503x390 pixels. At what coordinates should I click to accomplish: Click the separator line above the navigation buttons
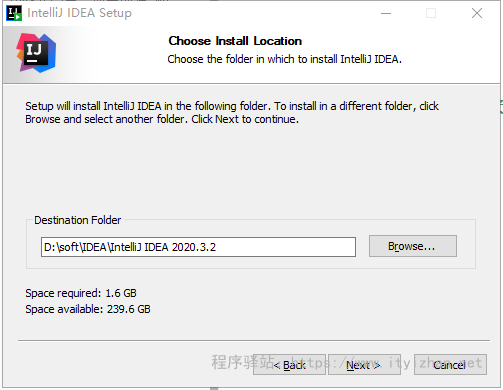point(254,340)
